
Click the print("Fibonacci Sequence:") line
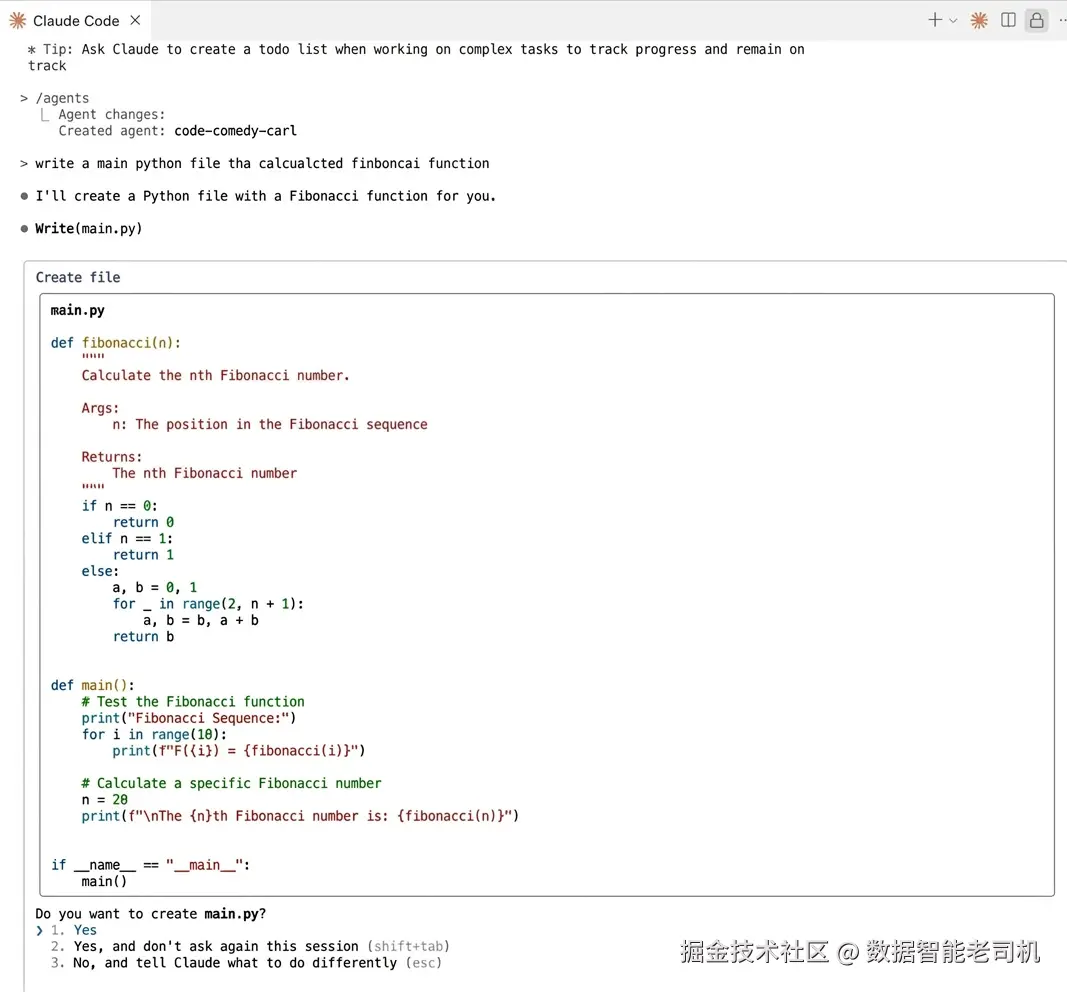tap(188, 718)
